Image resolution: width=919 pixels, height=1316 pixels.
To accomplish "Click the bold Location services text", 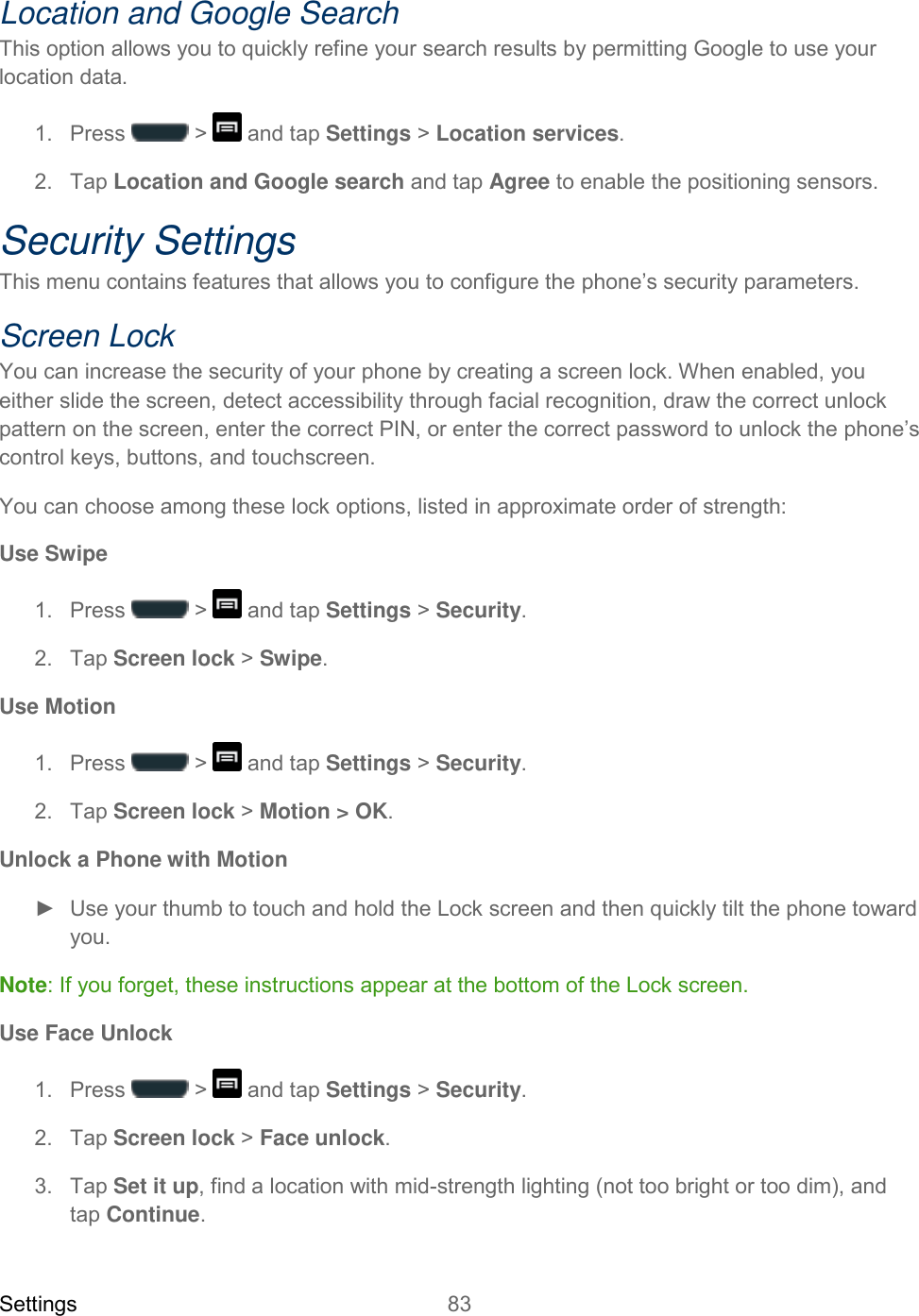I will pos(527,134).
